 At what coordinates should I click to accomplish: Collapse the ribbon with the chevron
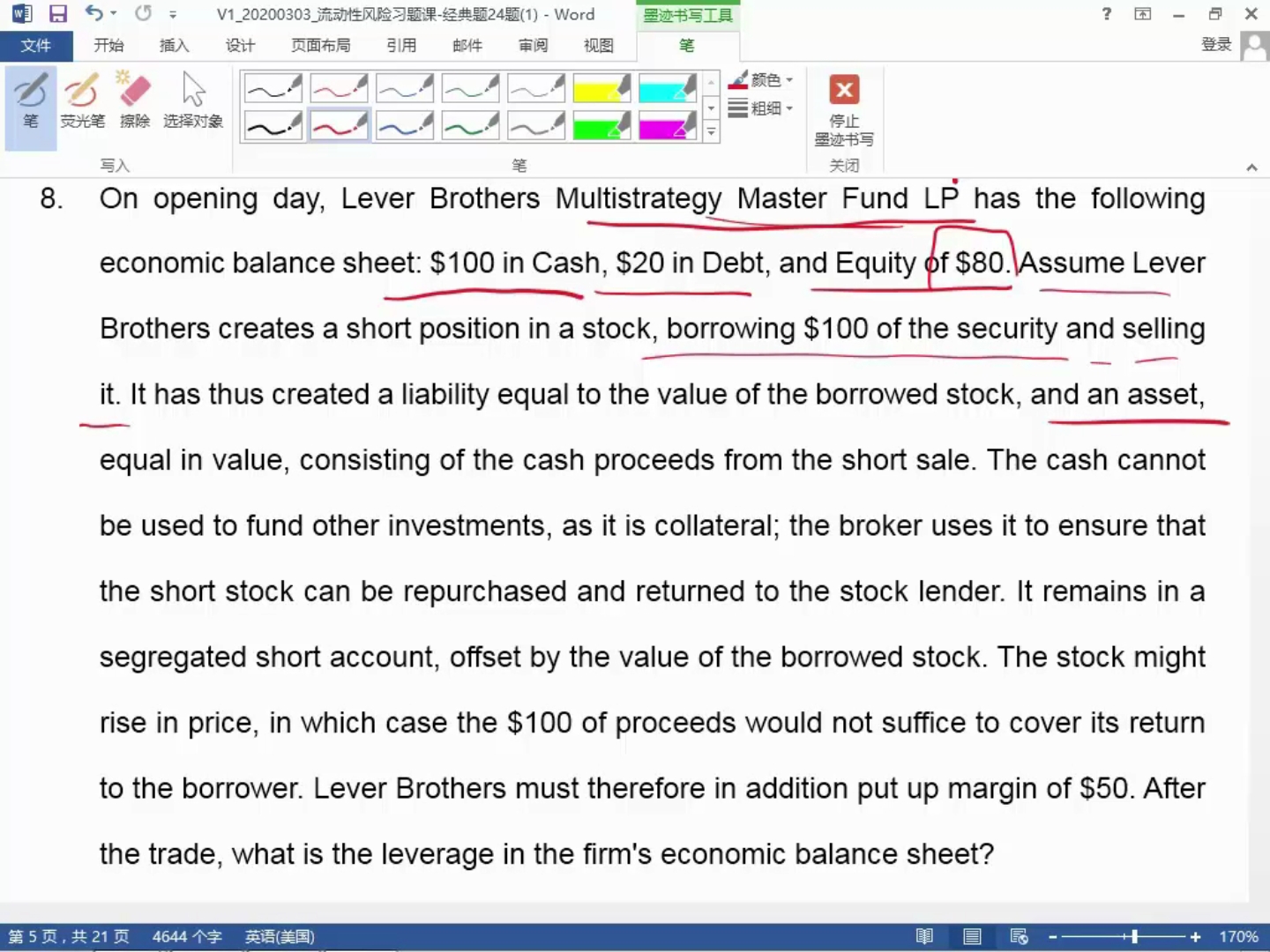point(1251,167)
